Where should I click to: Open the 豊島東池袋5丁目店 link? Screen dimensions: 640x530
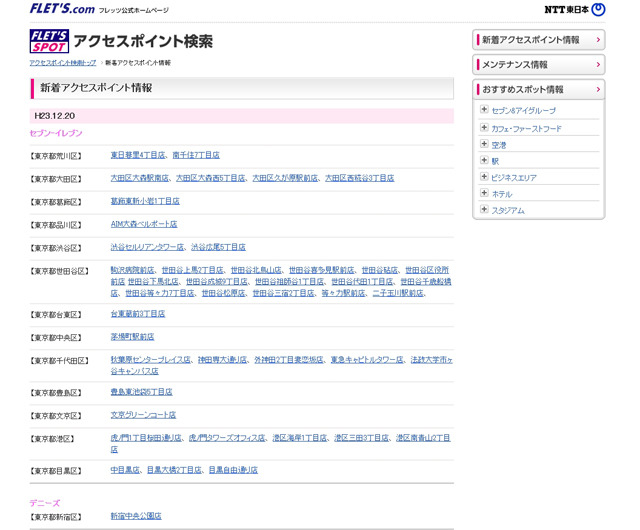click(x=142, y=392)
